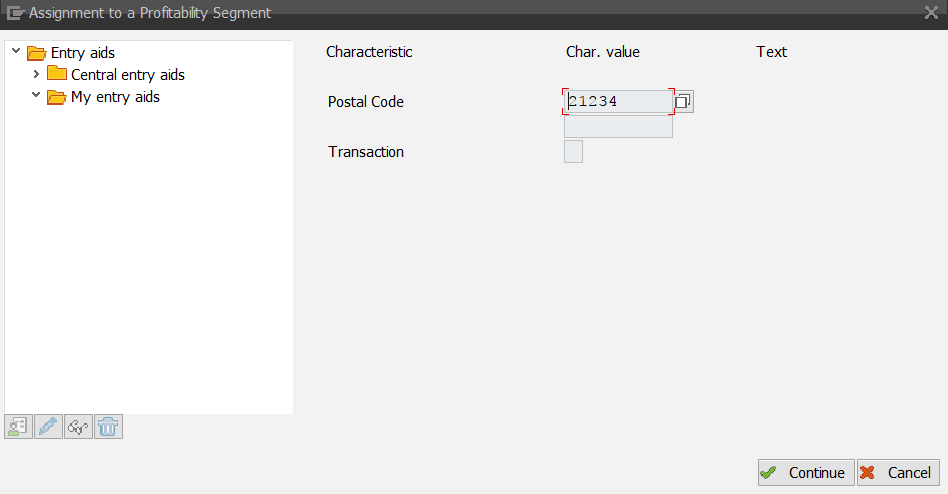
Task: Click the empty field below Postal Code
Action: 618,127
